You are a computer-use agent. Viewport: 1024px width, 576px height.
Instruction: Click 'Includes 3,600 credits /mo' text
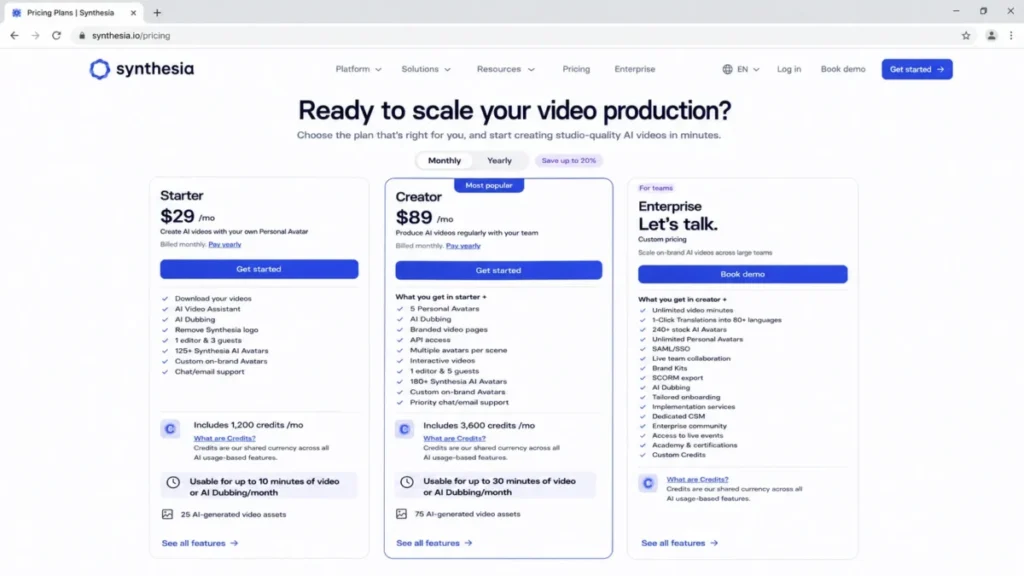click(479, 425)
